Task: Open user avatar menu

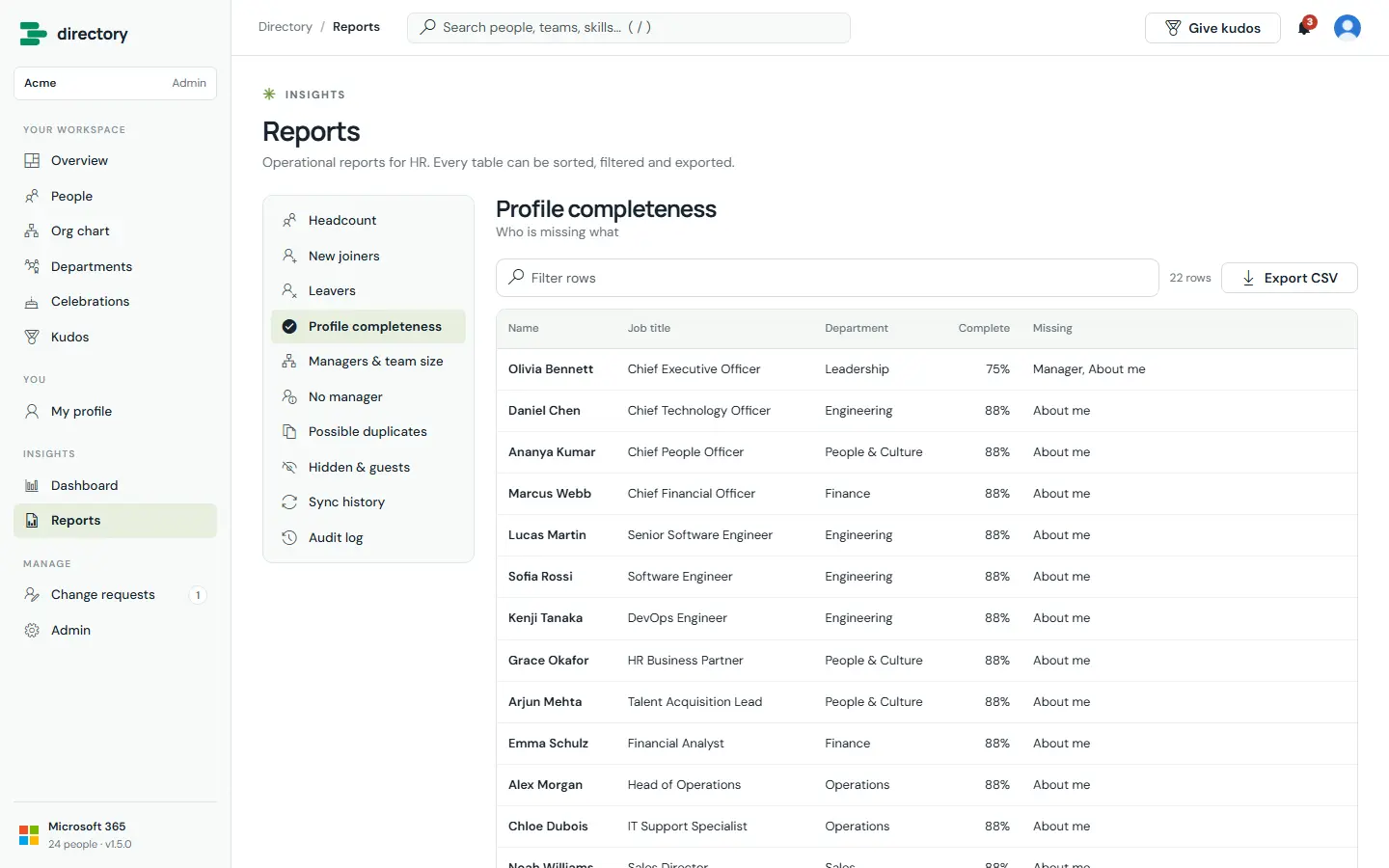Action: tap(1348, 27)
